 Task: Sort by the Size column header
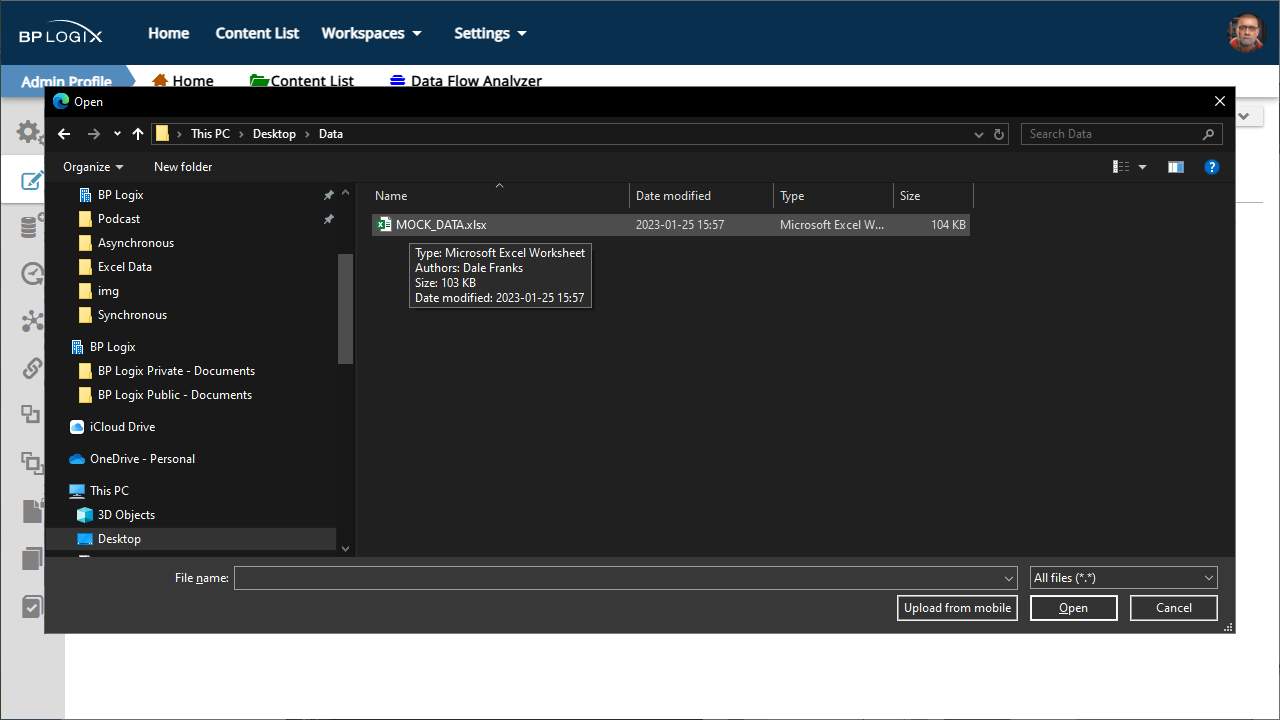click(x=934, y=196)
